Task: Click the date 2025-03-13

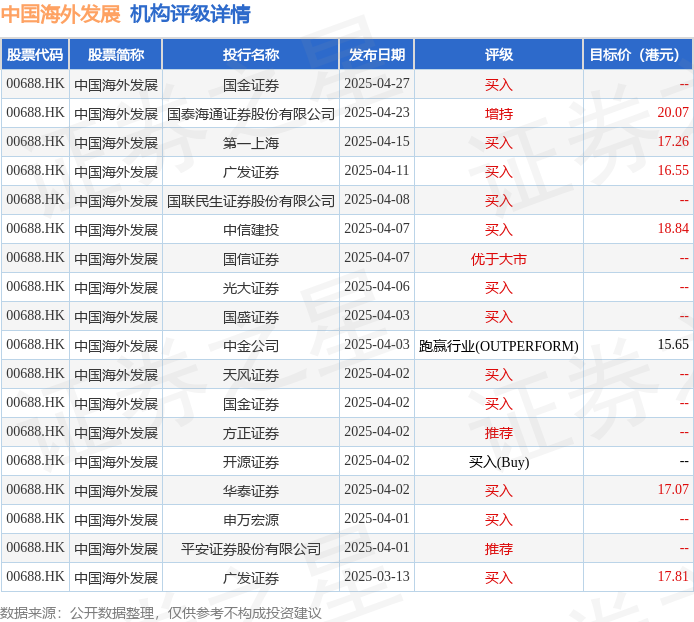Action: coord(377,576)
